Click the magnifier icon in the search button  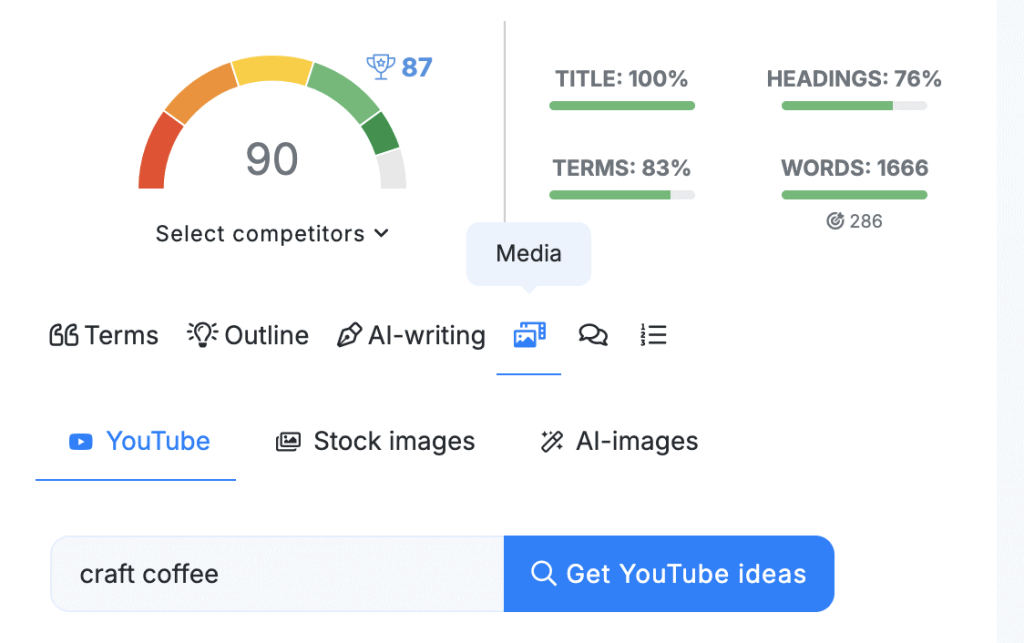543,574
